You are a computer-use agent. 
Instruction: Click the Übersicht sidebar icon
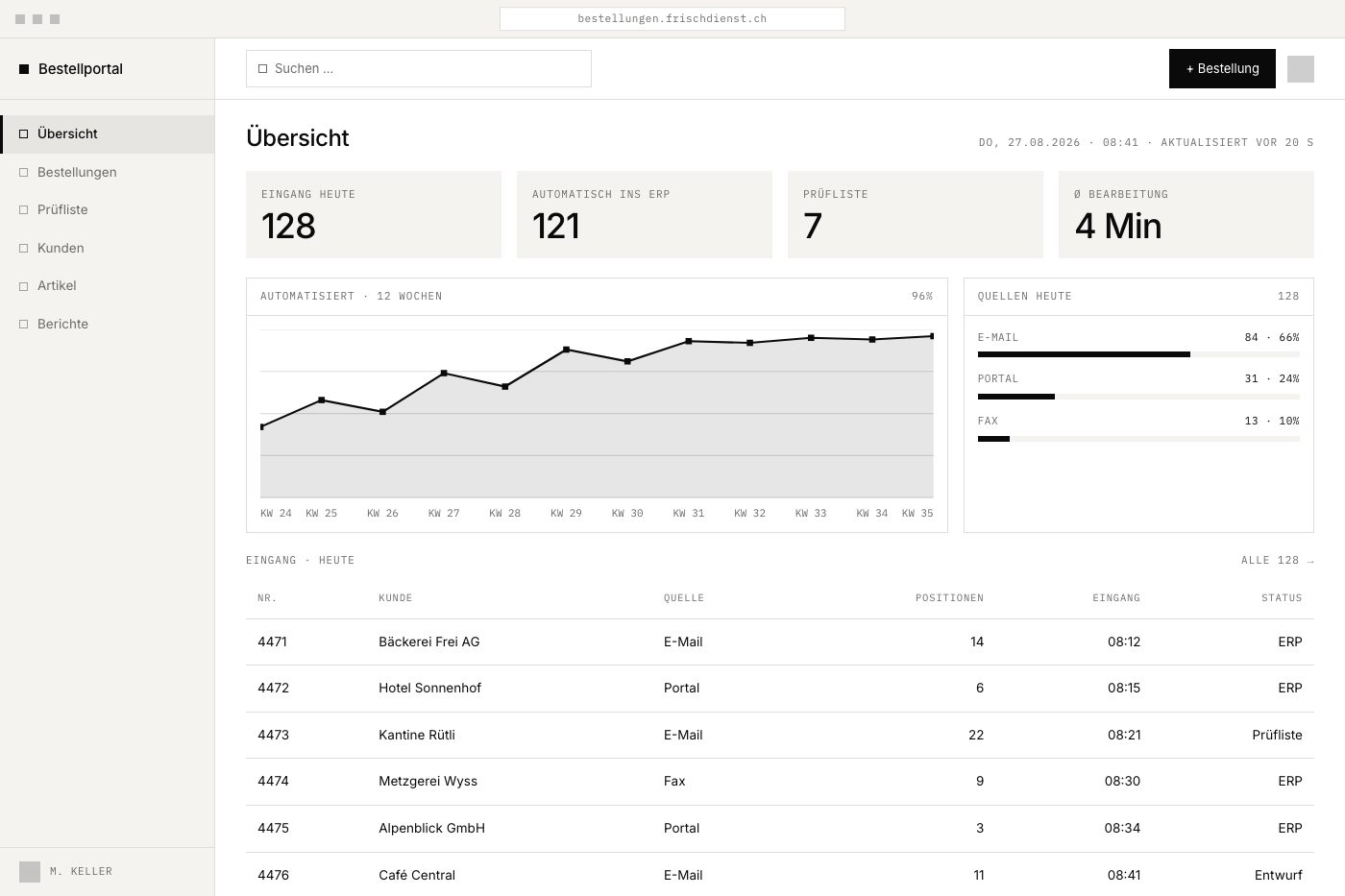click(24, 134)
